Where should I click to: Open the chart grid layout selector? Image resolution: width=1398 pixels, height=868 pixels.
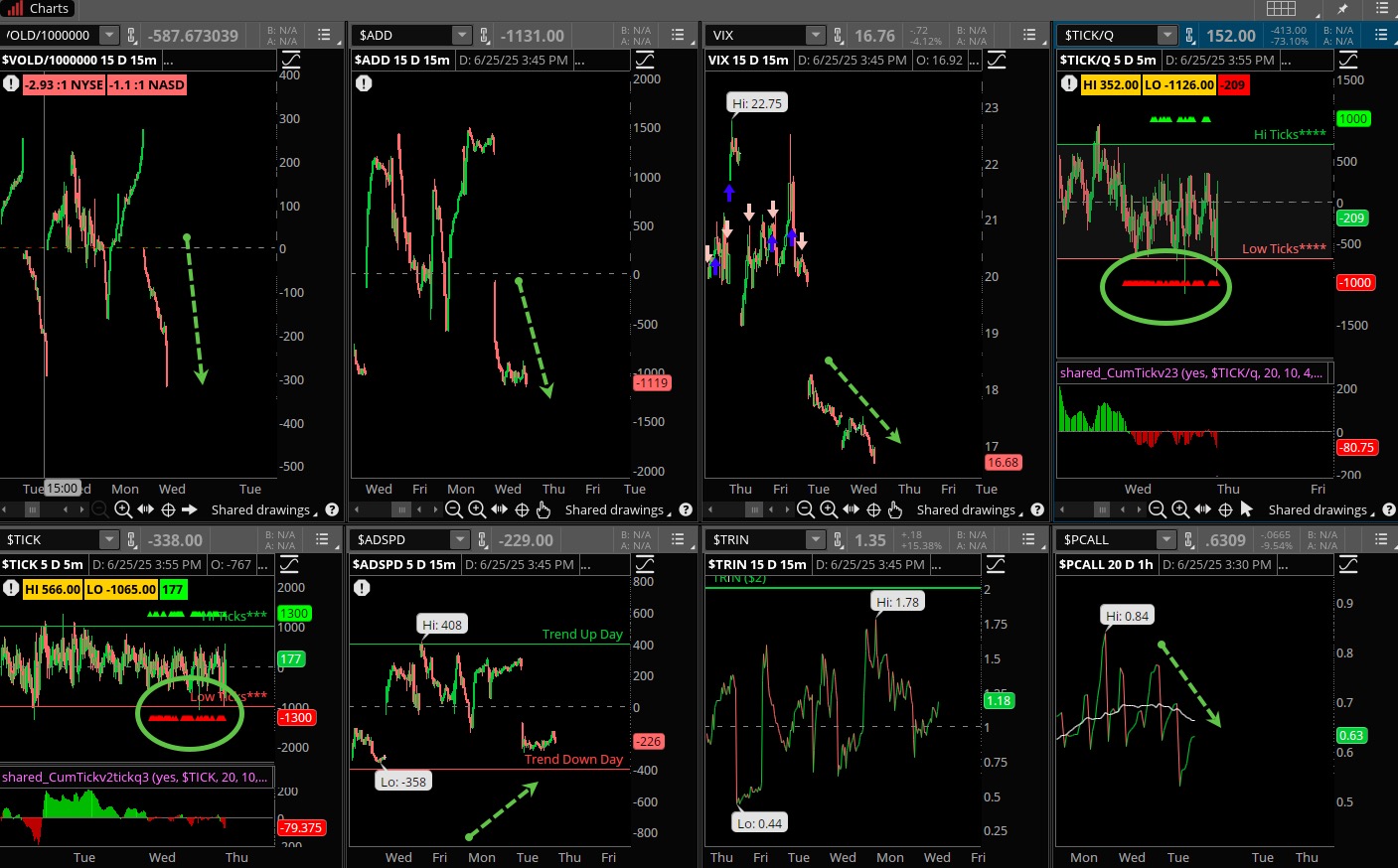(1281, 9)
